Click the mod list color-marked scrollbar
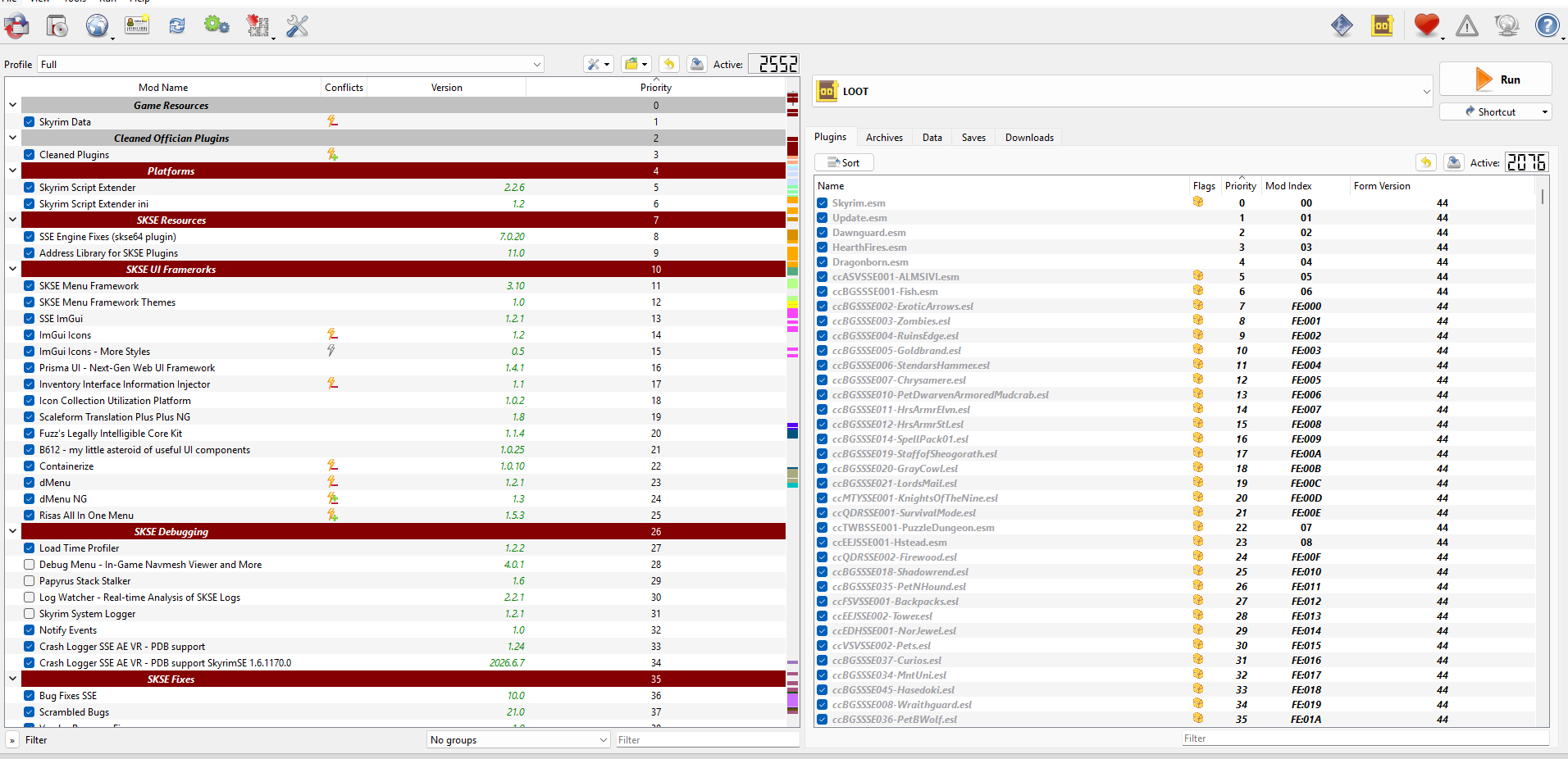Viewport: 1568px width, 759px height. point(793,402)
